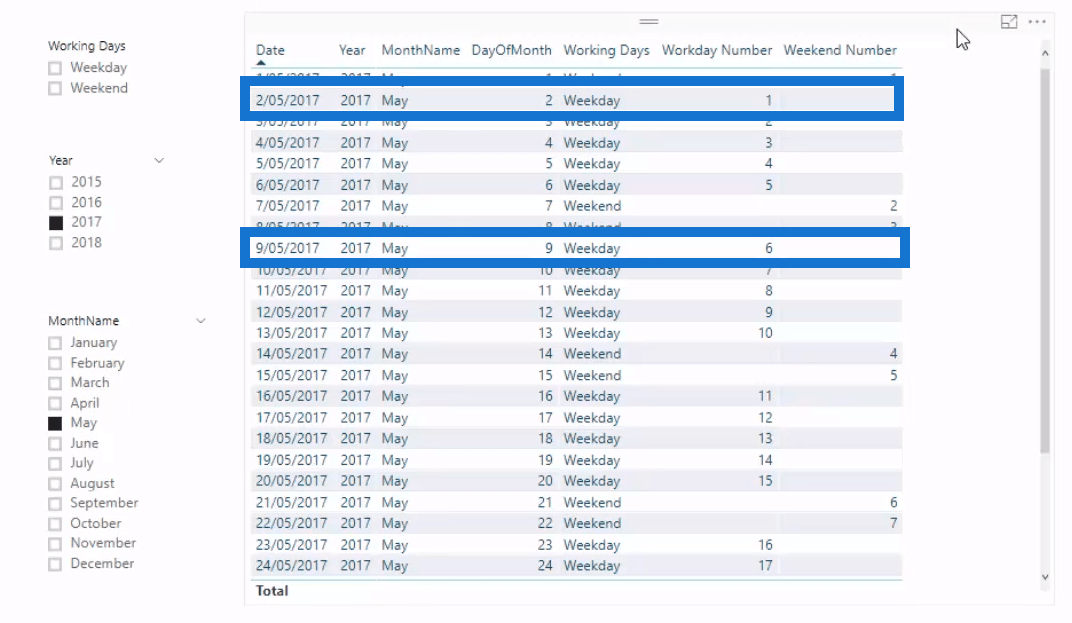Click the table's vertical scrollbar thumb
The image size is (1072, 623).
[x=1045, y=260]
